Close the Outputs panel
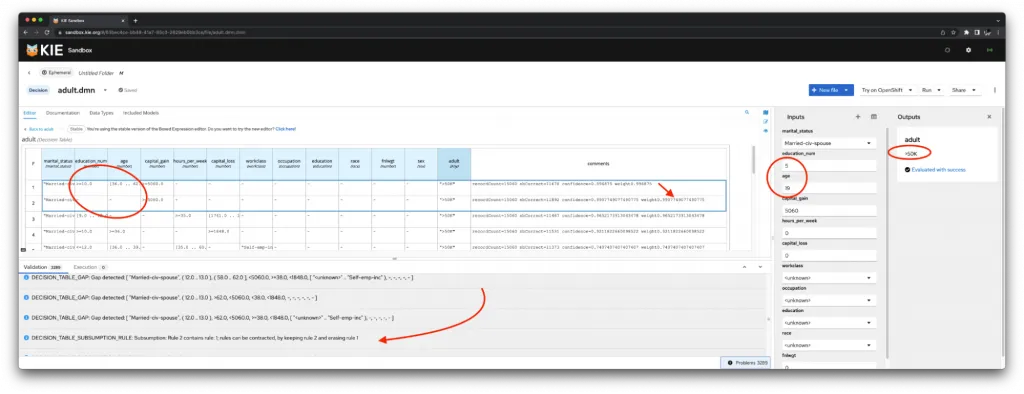Viewport: 1024px width, 394px height. pyautogui.click(x=989, y=117)
